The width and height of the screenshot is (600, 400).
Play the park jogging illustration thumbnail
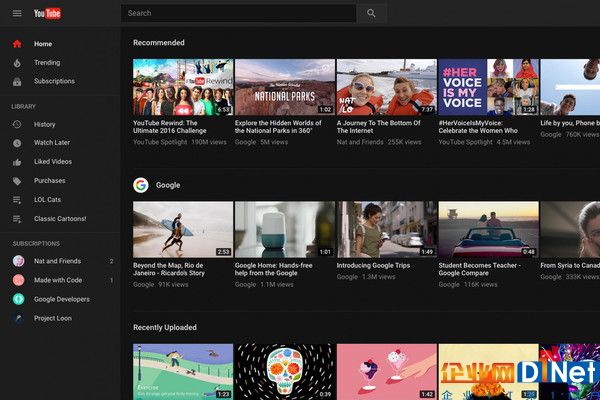[x=183, y=372]
